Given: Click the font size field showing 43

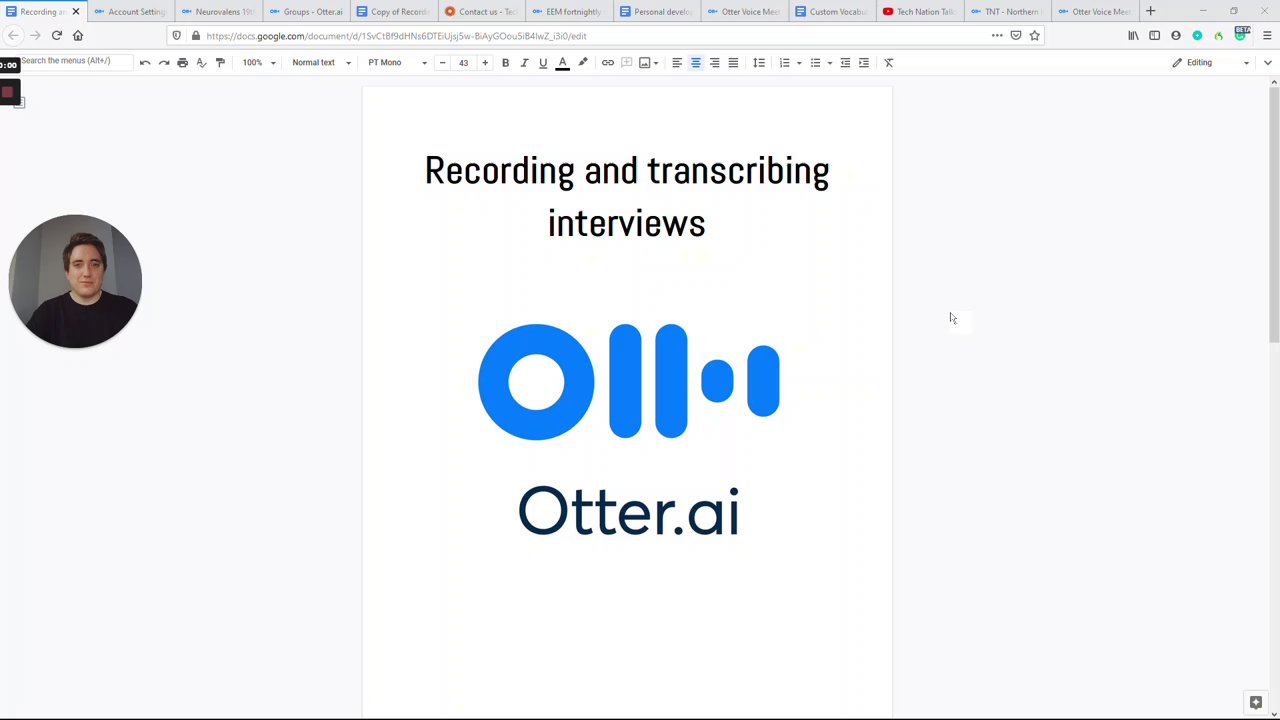Looking at the screenshot, I should click(463, 62).
